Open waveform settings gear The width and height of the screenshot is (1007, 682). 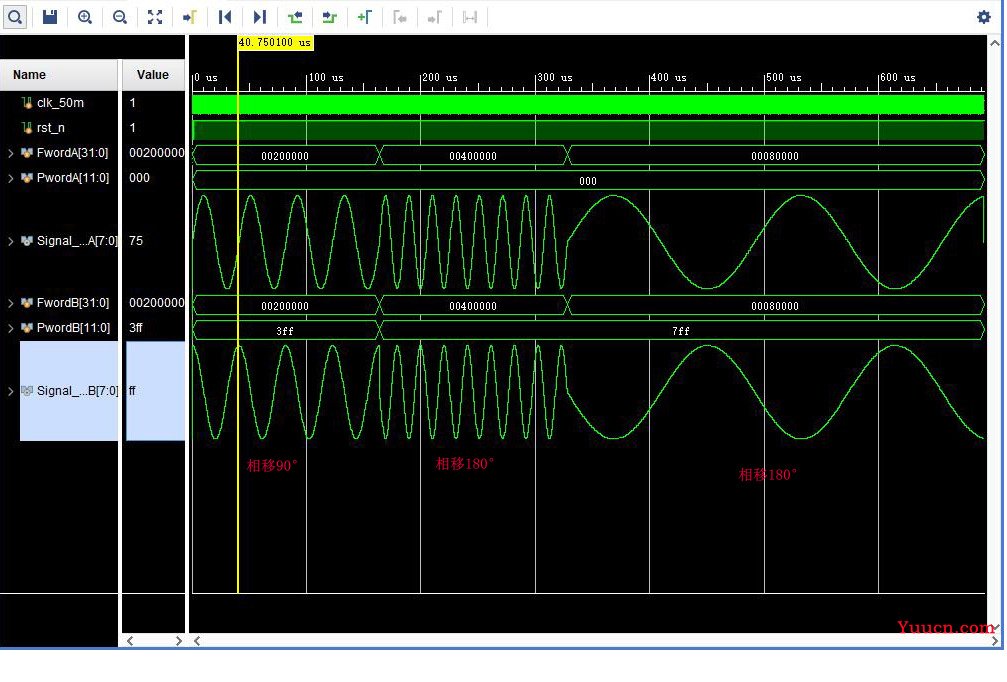984,17
